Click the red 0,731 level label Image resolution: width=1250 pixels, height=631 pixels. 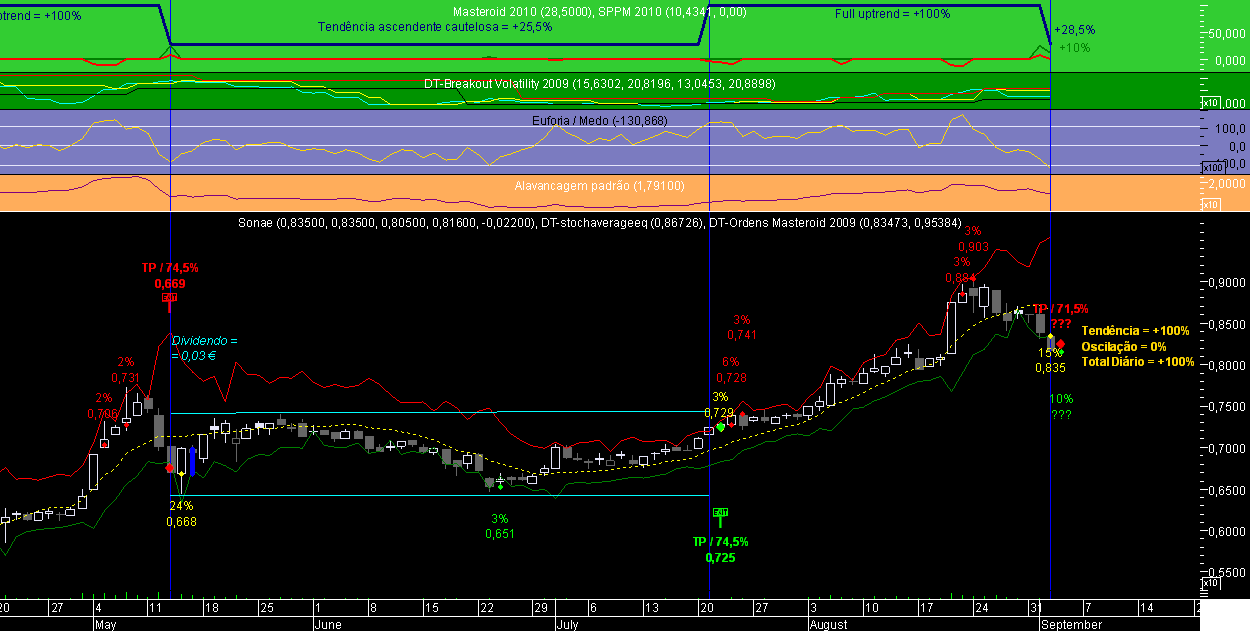(125, 377)
